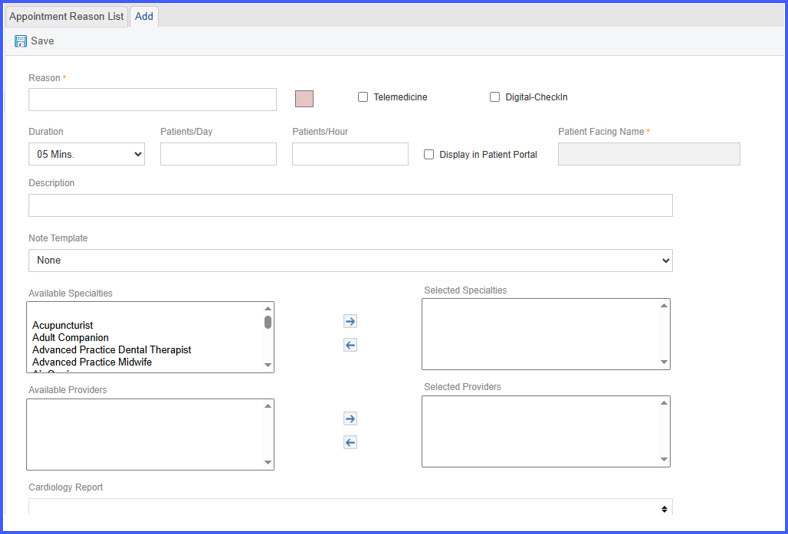Expand the Note Template dropdown
This screenshot has height=534, width=788.
tap(350, 260)
